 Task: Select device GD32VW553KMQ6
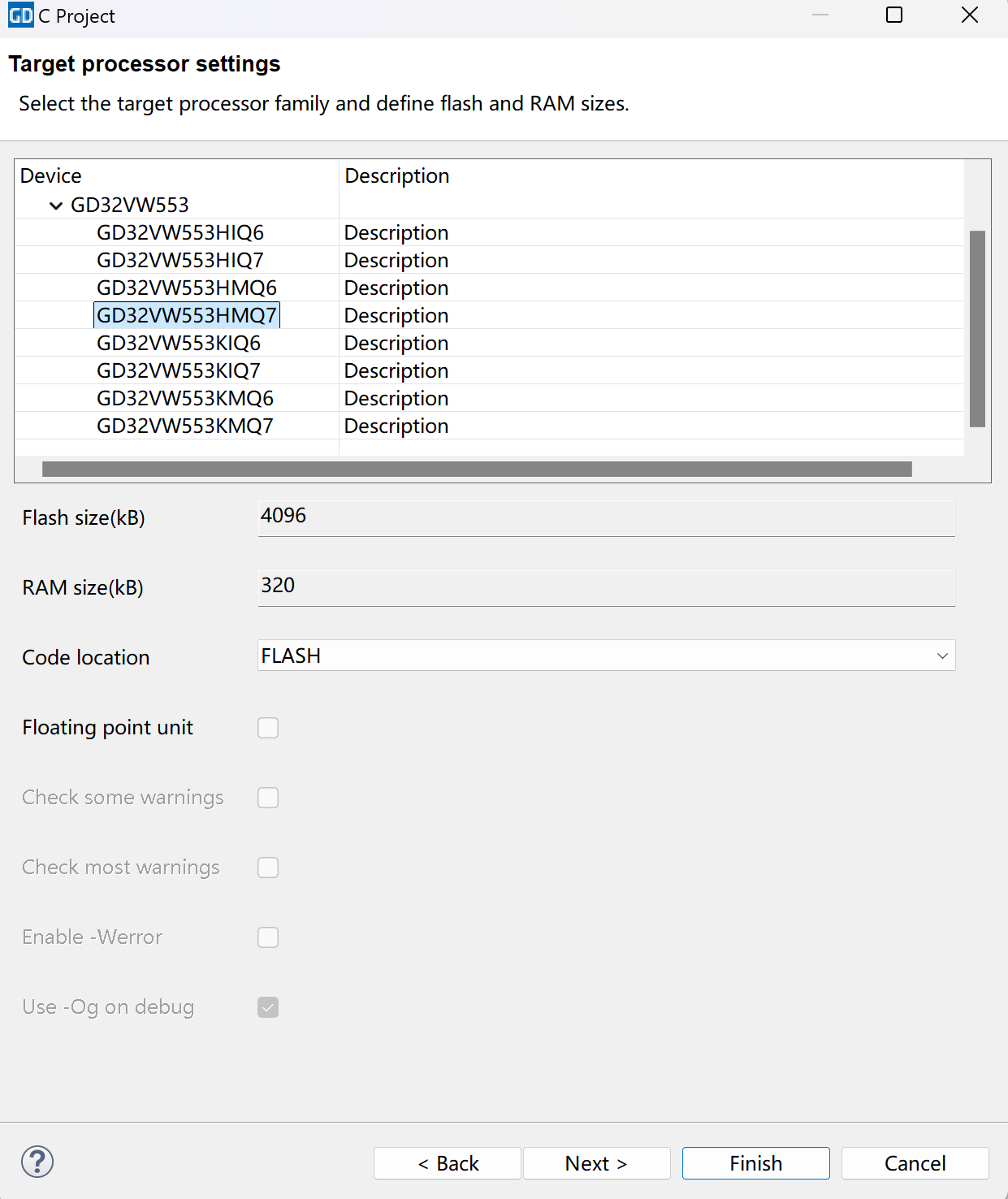tap(185, 399)
